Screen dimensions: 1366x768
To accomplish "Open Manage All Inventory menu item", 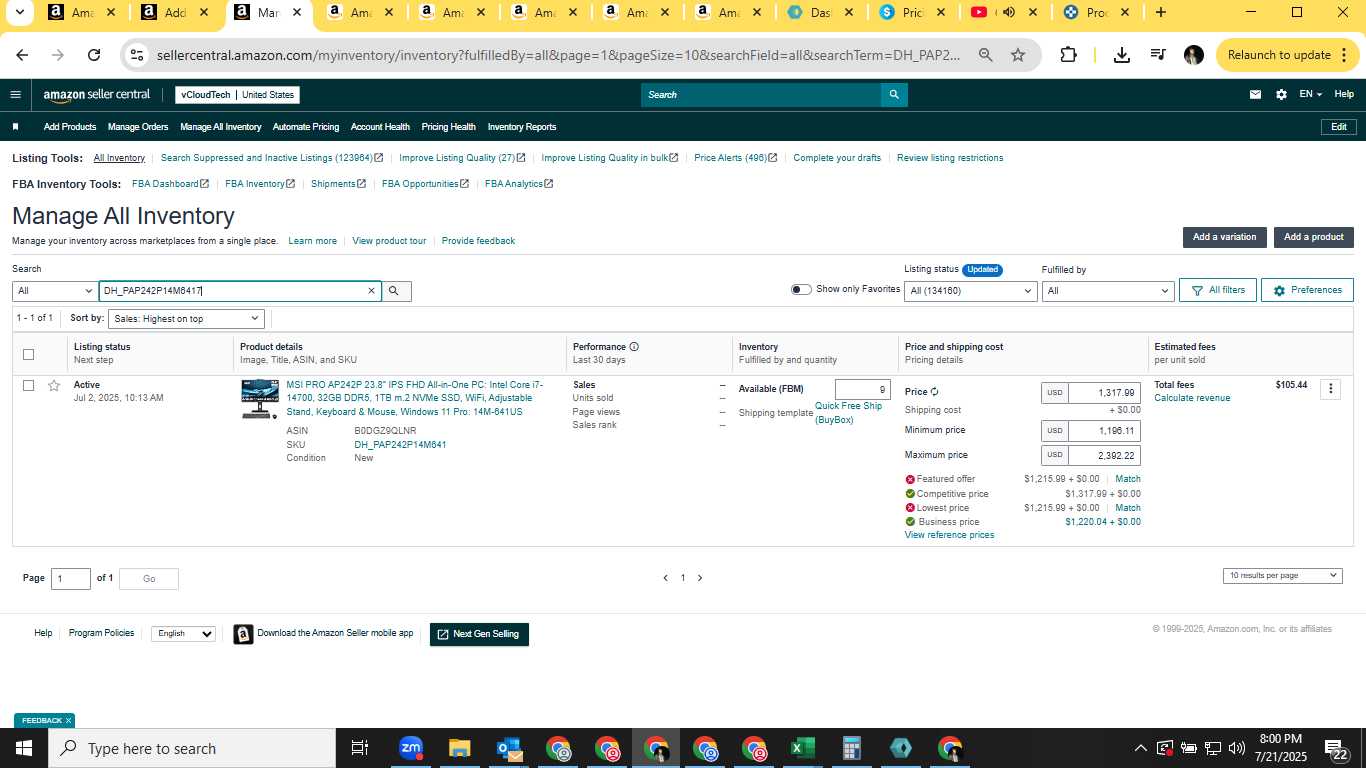I will coord(221,127).
